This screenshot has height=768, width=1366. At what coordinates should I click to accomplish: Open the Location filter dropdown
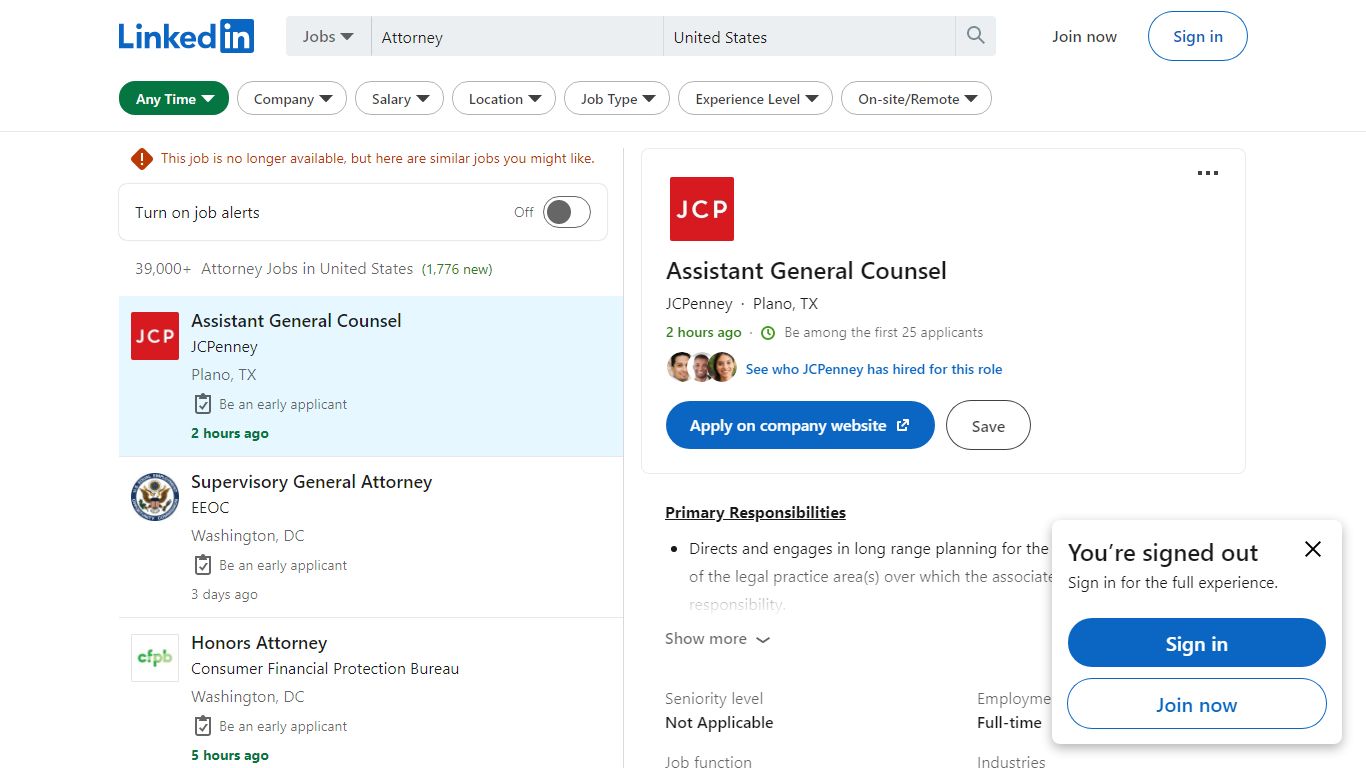pos(504,99)
